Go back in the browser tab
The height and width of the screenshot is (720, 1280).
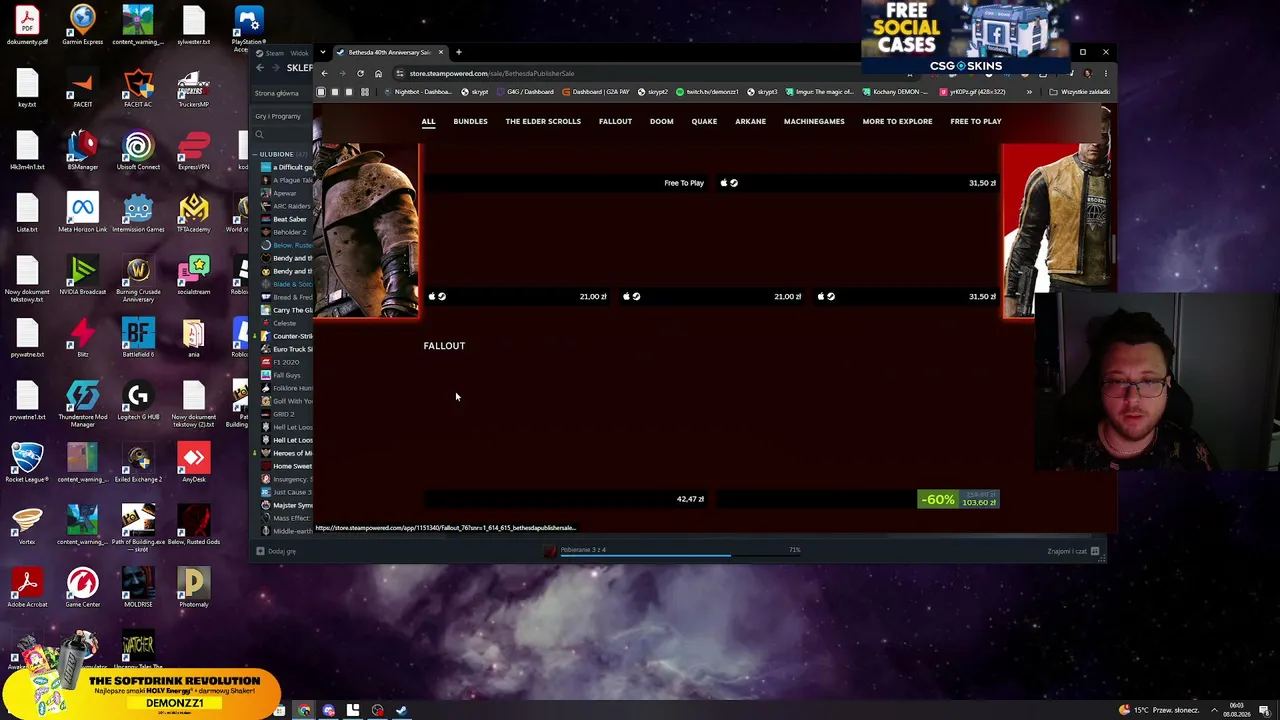[324, 73]
